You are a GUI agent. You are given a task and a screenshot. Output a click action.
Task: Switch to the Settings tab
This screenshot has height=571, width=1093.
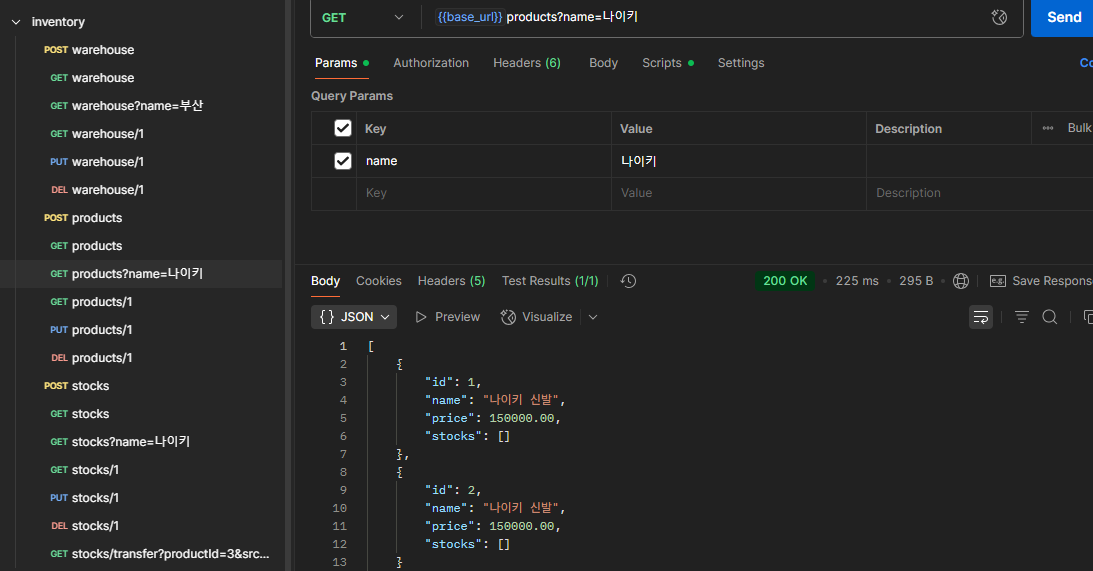[x=741, y=63]
